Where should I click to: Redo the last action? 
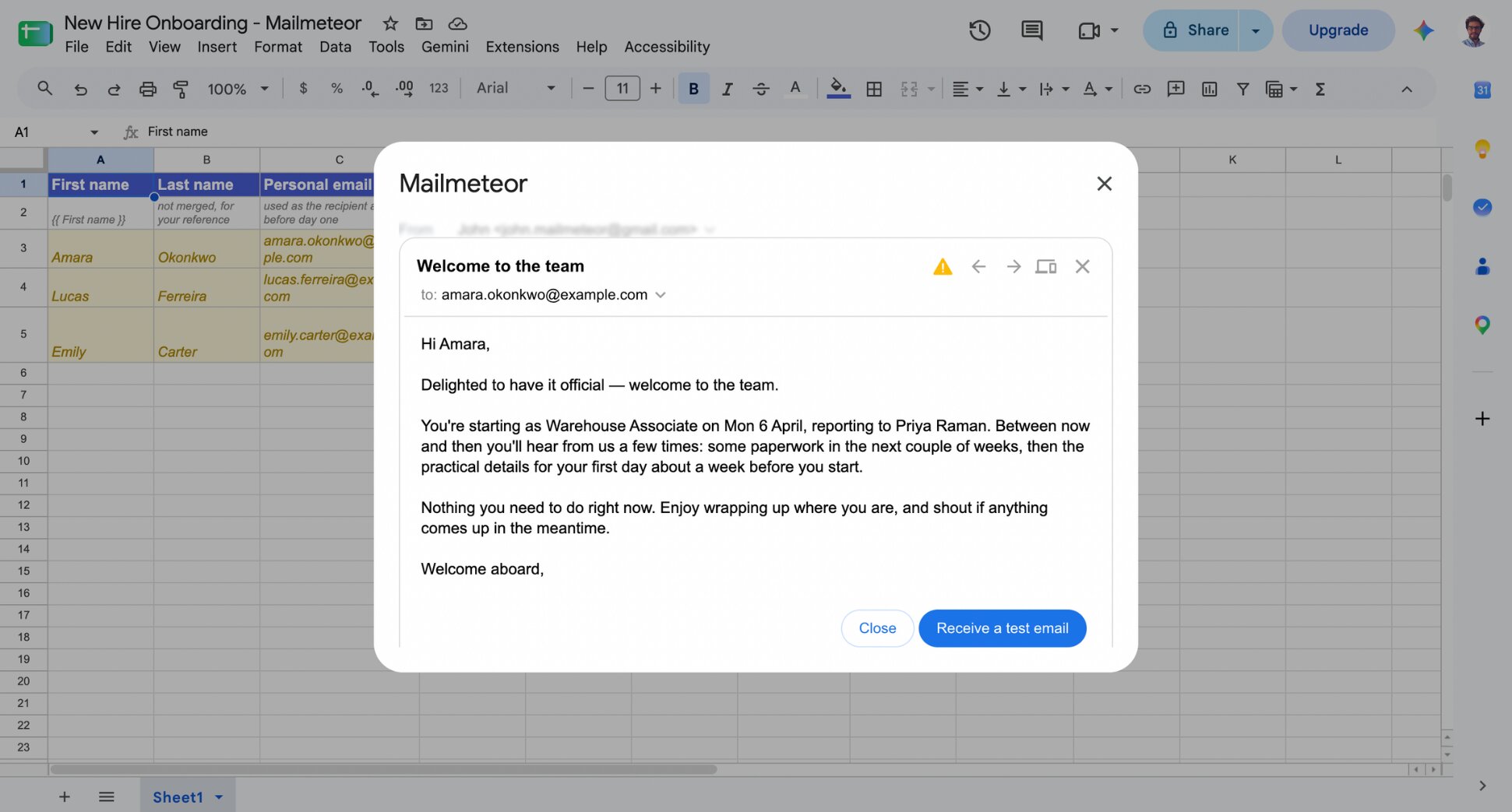(x=114, y=90)
